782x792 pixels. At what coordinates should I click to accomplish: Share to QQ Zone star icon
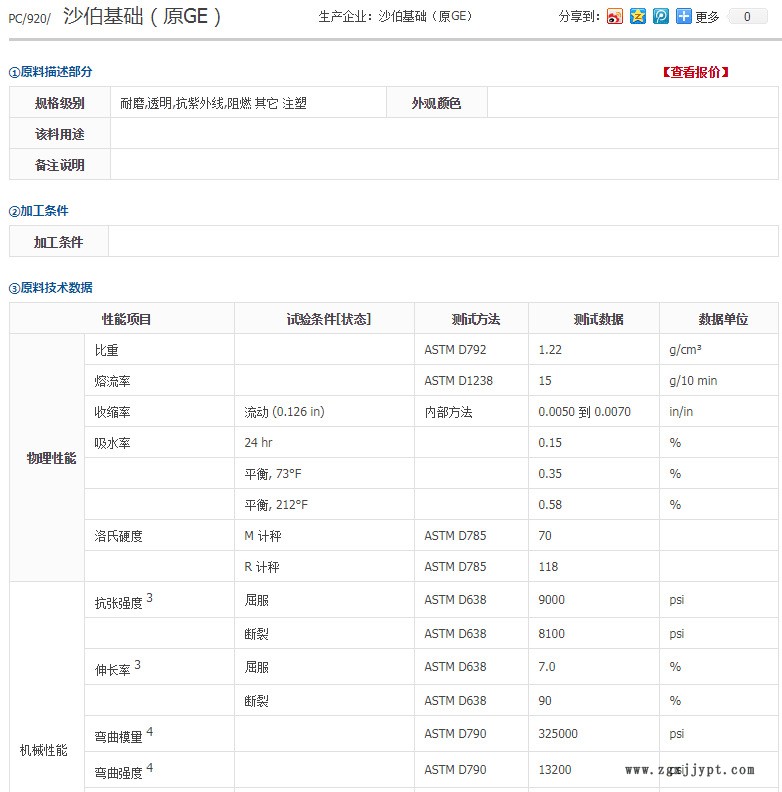tap(638, 16)
